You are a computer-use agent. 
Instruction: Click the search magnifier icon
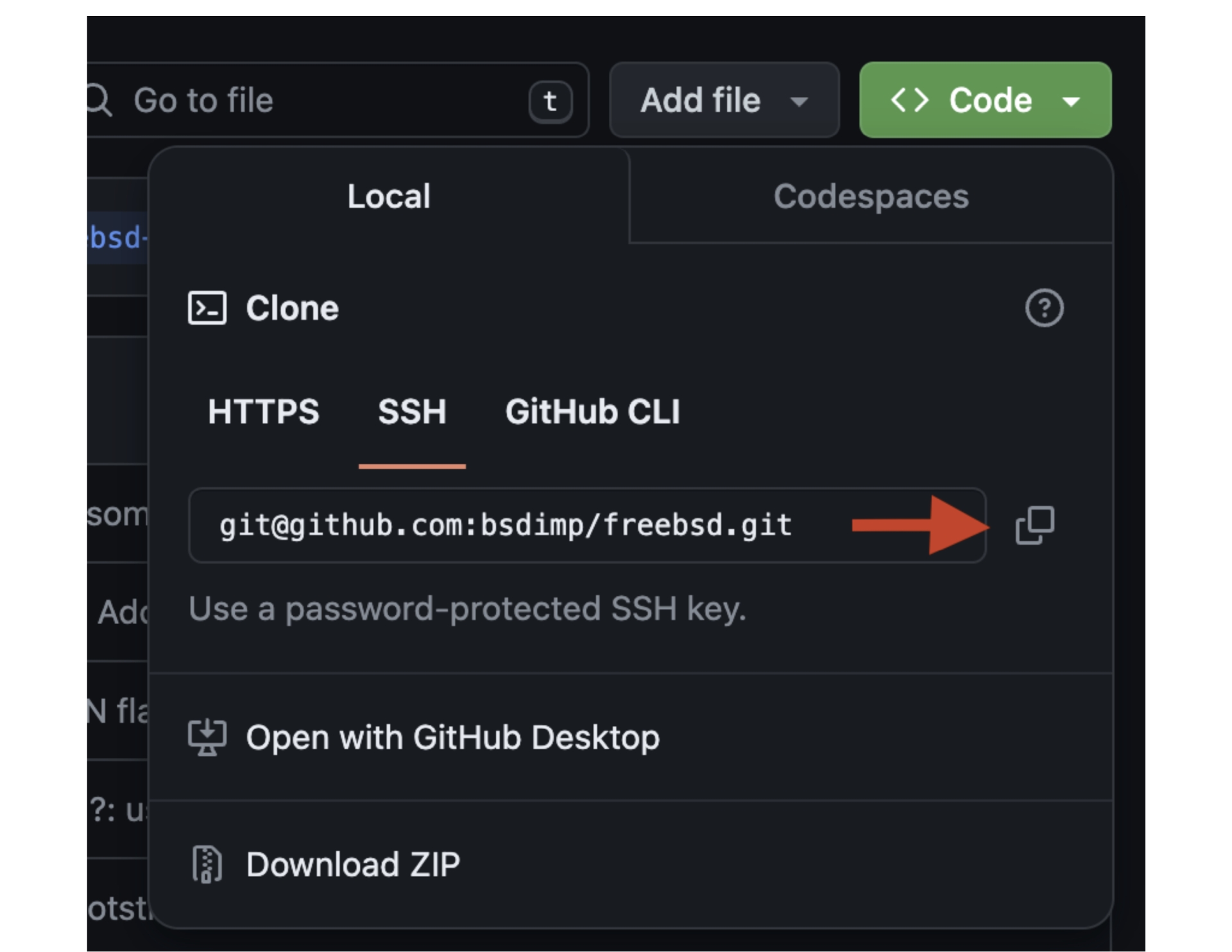(99, 100)
